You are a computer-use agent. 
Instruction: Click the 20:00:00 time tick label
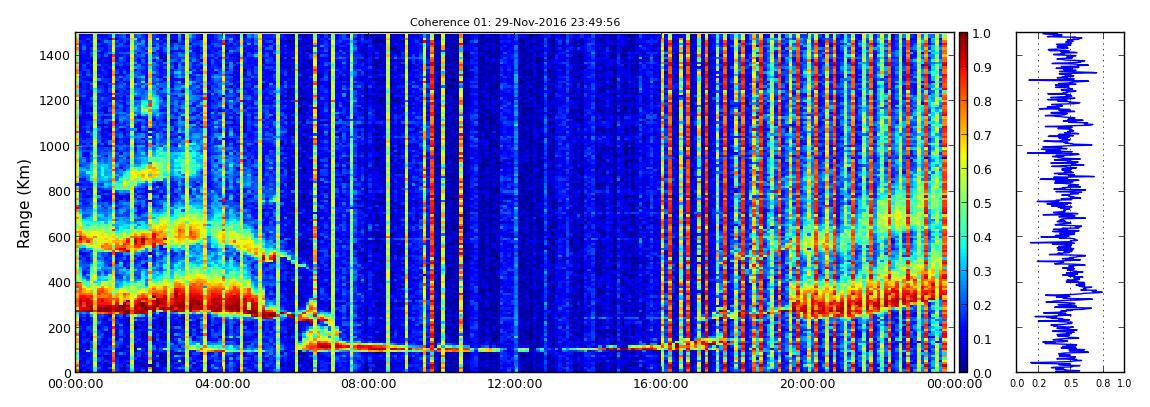click(x=806, y=384)
